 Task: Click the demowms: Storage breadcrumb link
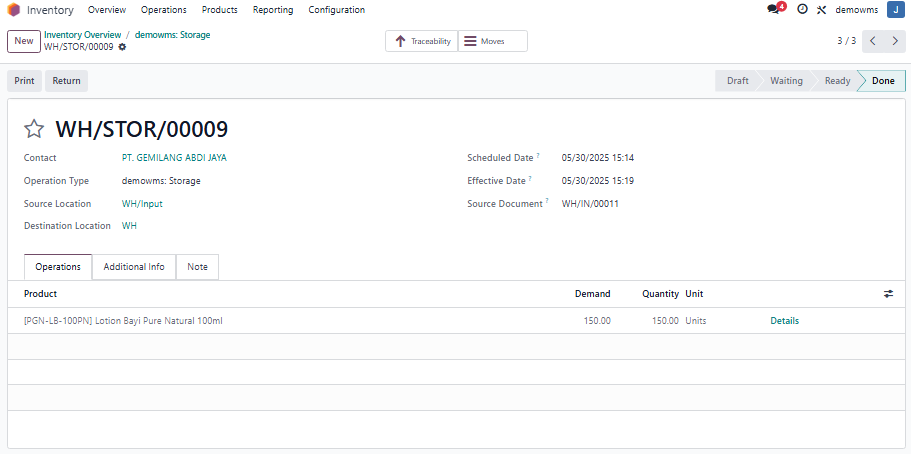173,35
